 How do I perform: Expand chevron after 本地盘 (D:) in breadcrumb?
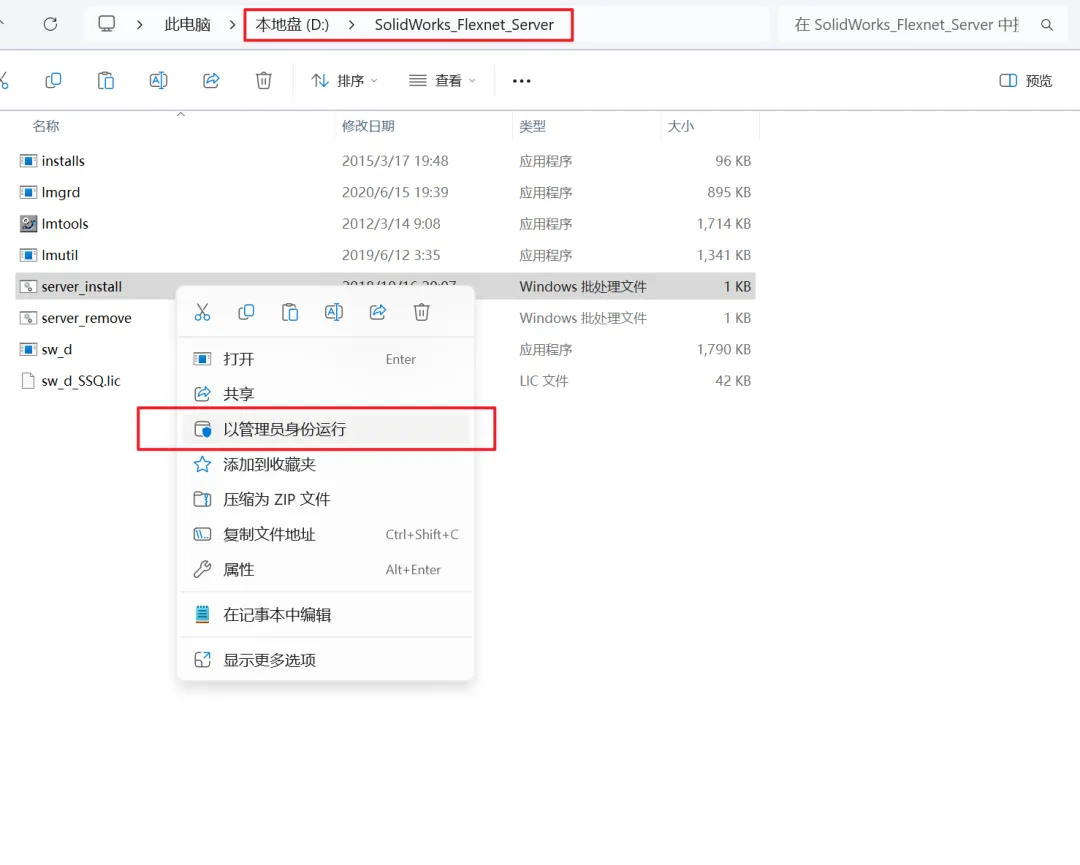pos(351,25)
